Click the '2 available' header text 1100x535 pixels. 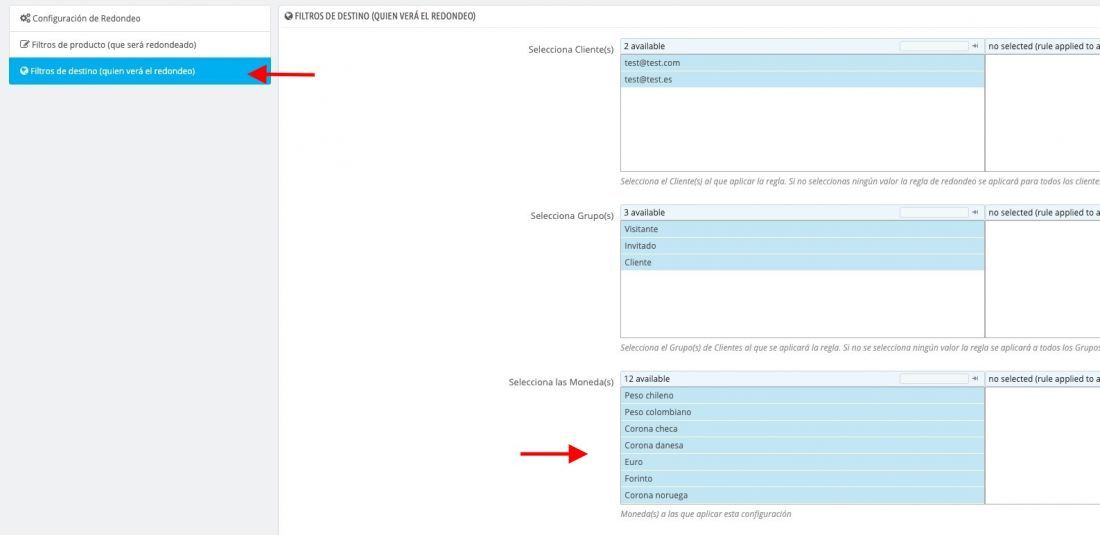(644, 46)
